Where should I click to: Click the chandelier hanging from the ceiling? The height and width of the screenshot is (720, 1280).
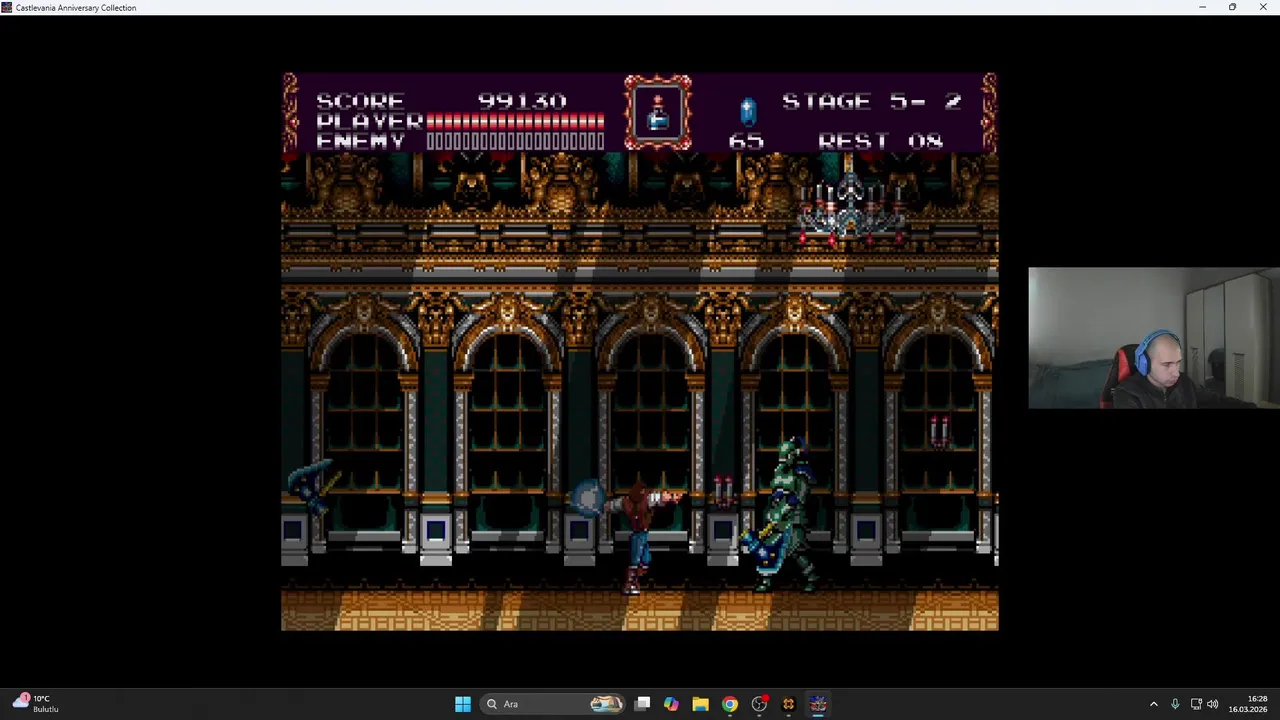850,208
